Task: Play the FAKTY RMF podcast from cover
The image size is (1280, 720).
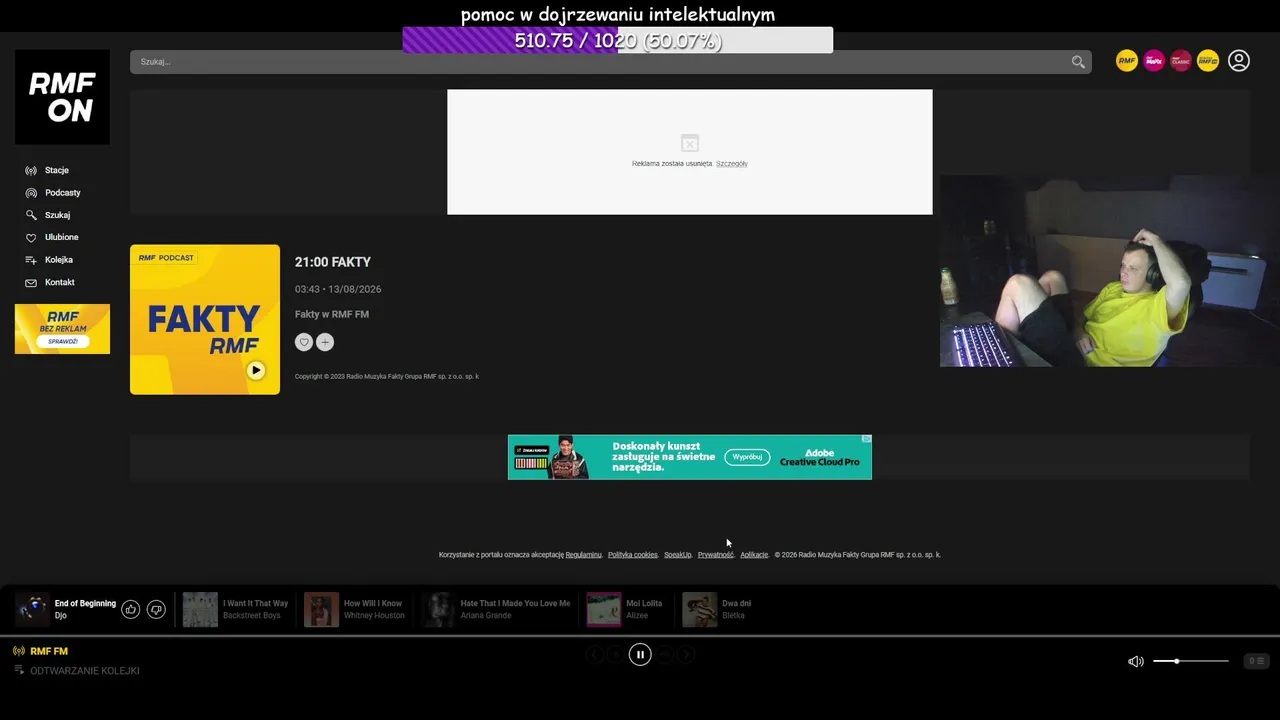Action: click(x=256, y=370)
